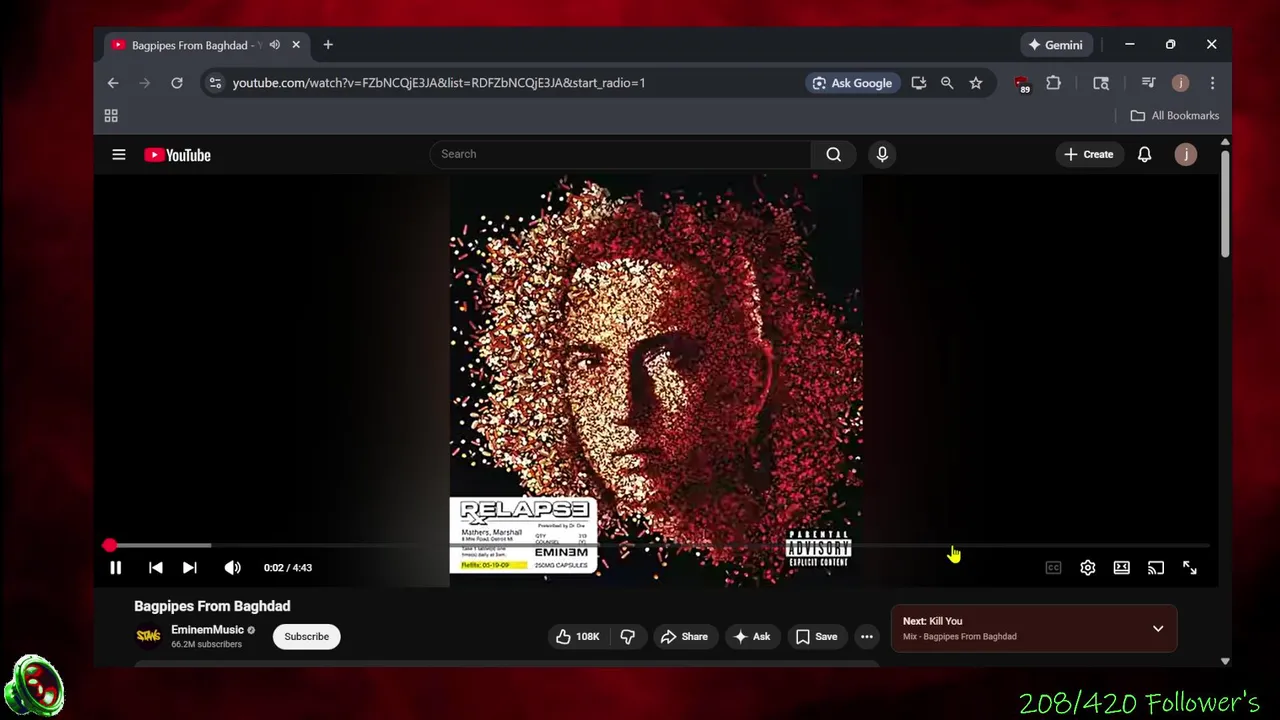
Task: Go forward in the browser
Action: coord(145,83)
